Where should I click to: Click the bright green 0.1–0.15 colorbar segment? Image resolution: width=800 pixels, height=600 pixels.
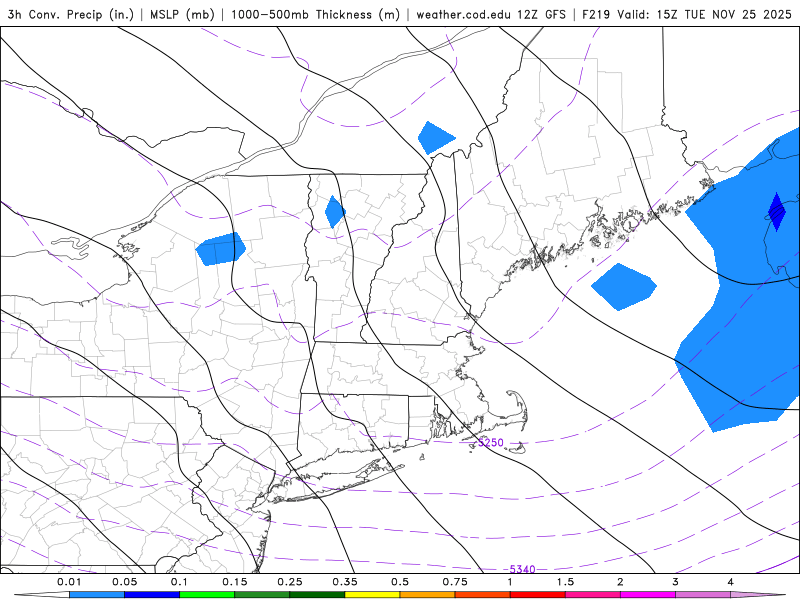pos(207,595)
